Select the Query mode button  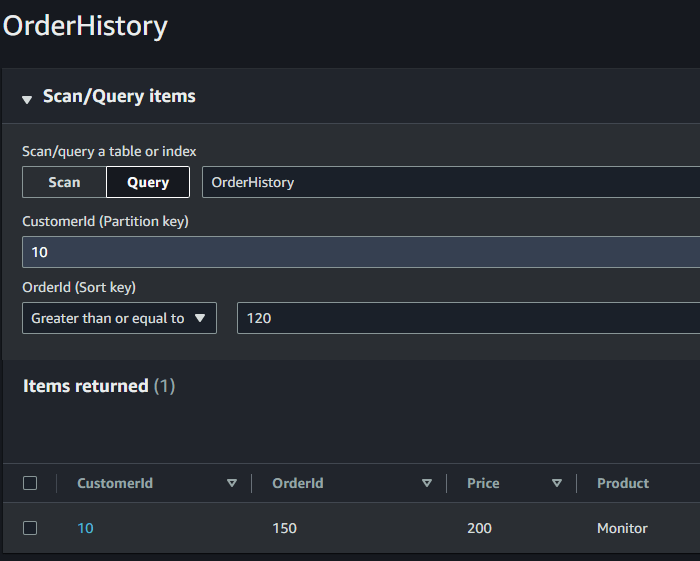click(148, 182)
